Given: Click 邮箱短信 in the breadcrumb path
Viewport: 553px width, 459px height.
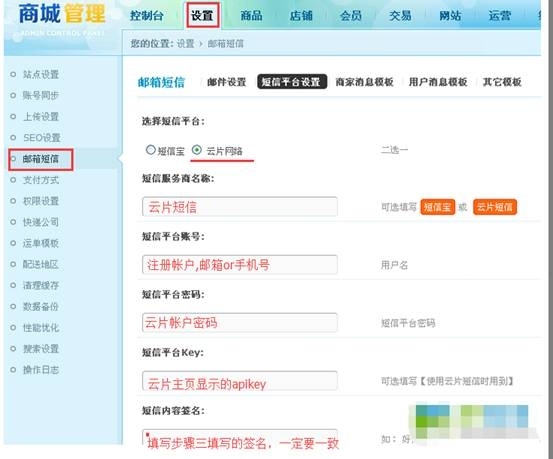Looking at the screenshot, I should [x=225, y=44].
